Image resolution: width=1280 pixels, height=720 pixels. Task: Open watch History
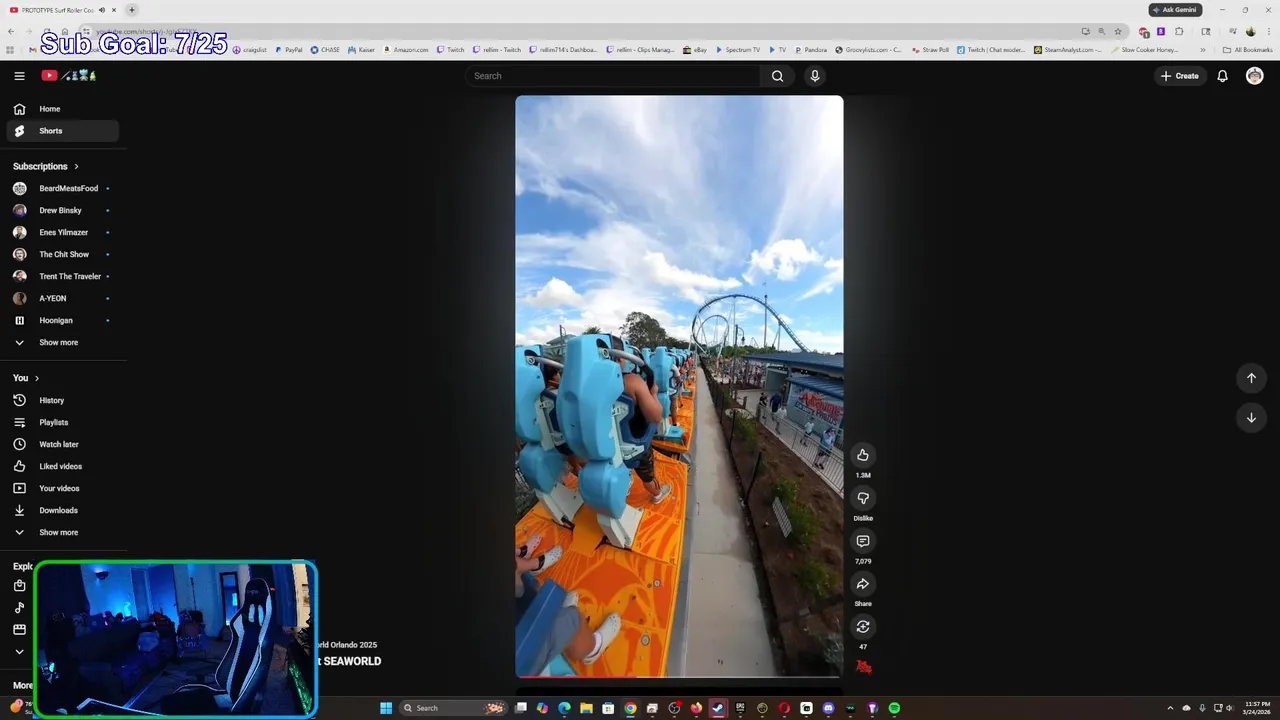point(63,400)
